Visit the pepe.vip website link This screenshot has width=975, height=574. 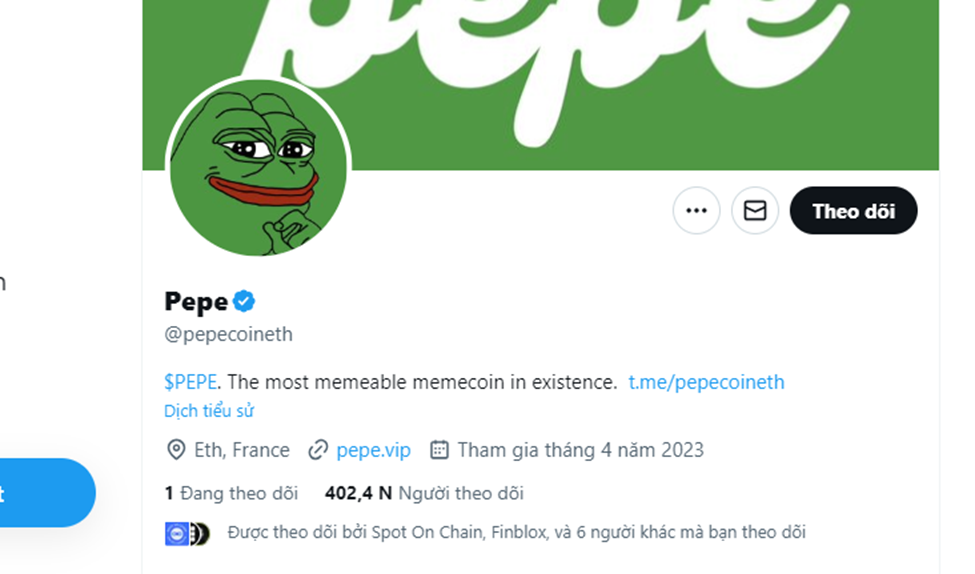pos(373,450)
